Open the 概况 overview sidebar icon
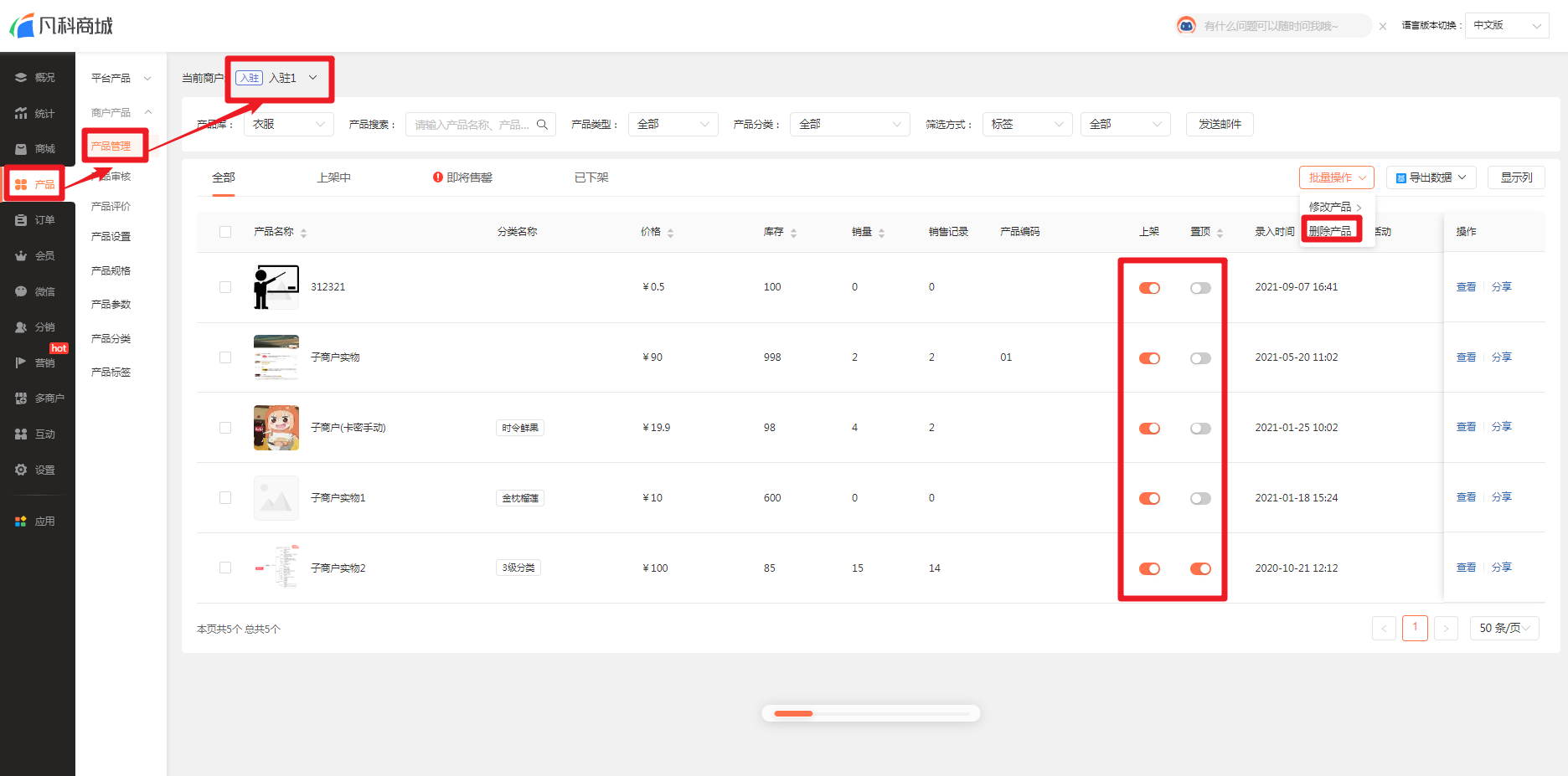 pos(21,77)
